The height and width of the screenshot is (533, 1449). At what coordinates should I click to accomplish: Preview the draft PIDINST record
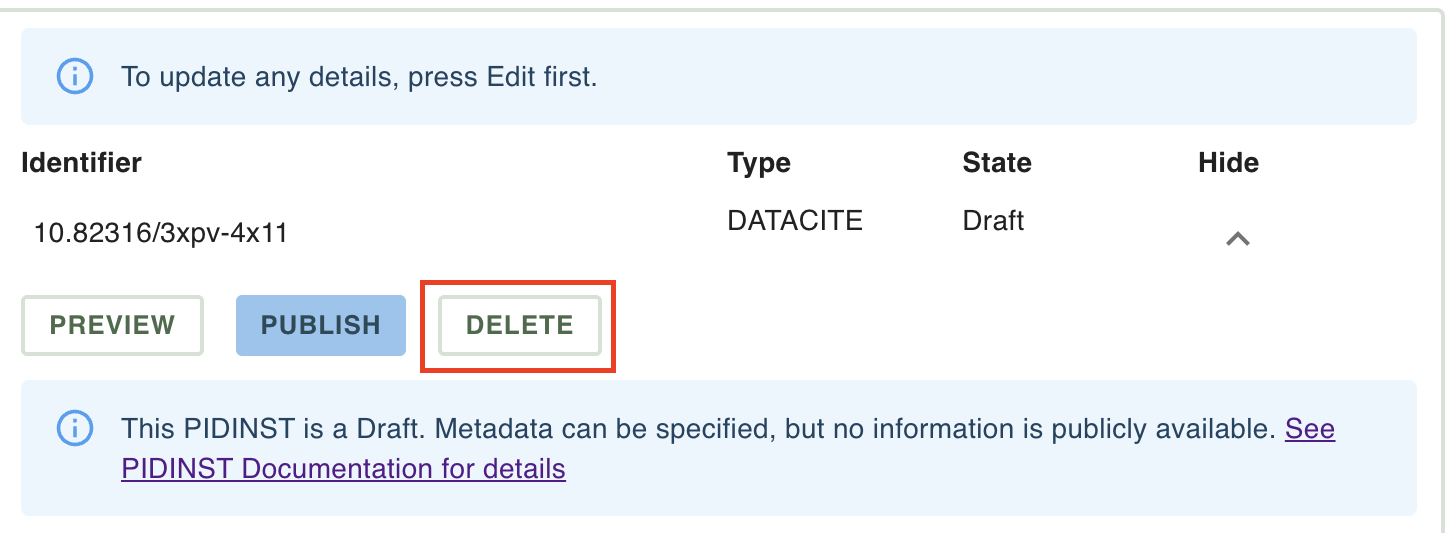[x=112, y=325]
